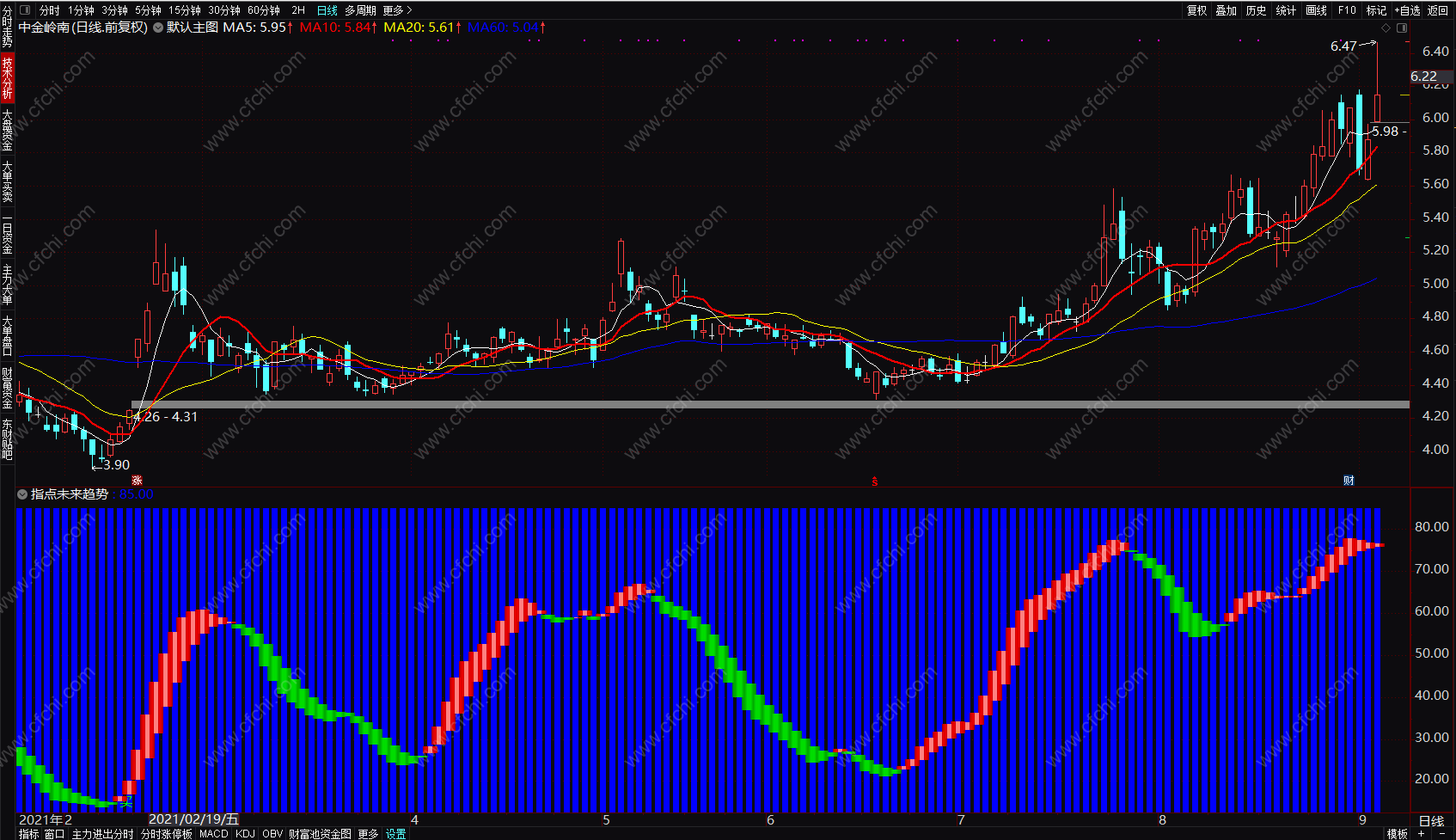Zoom in chart with + button

(1422, 834)
